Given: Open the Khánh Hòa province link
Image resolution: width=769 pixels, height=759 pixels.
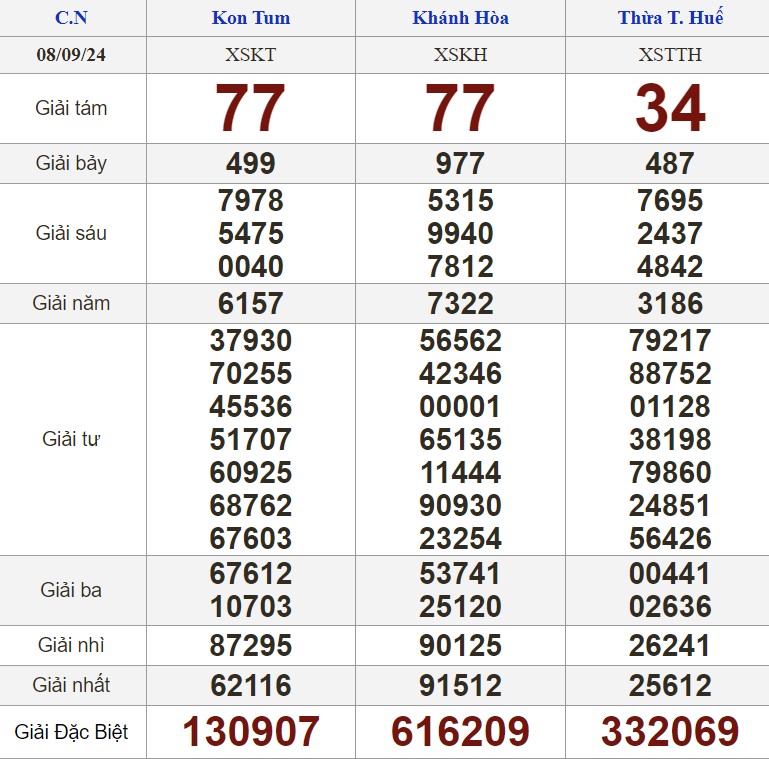Looking at the screenshot, I should click(x=460, y=18).
